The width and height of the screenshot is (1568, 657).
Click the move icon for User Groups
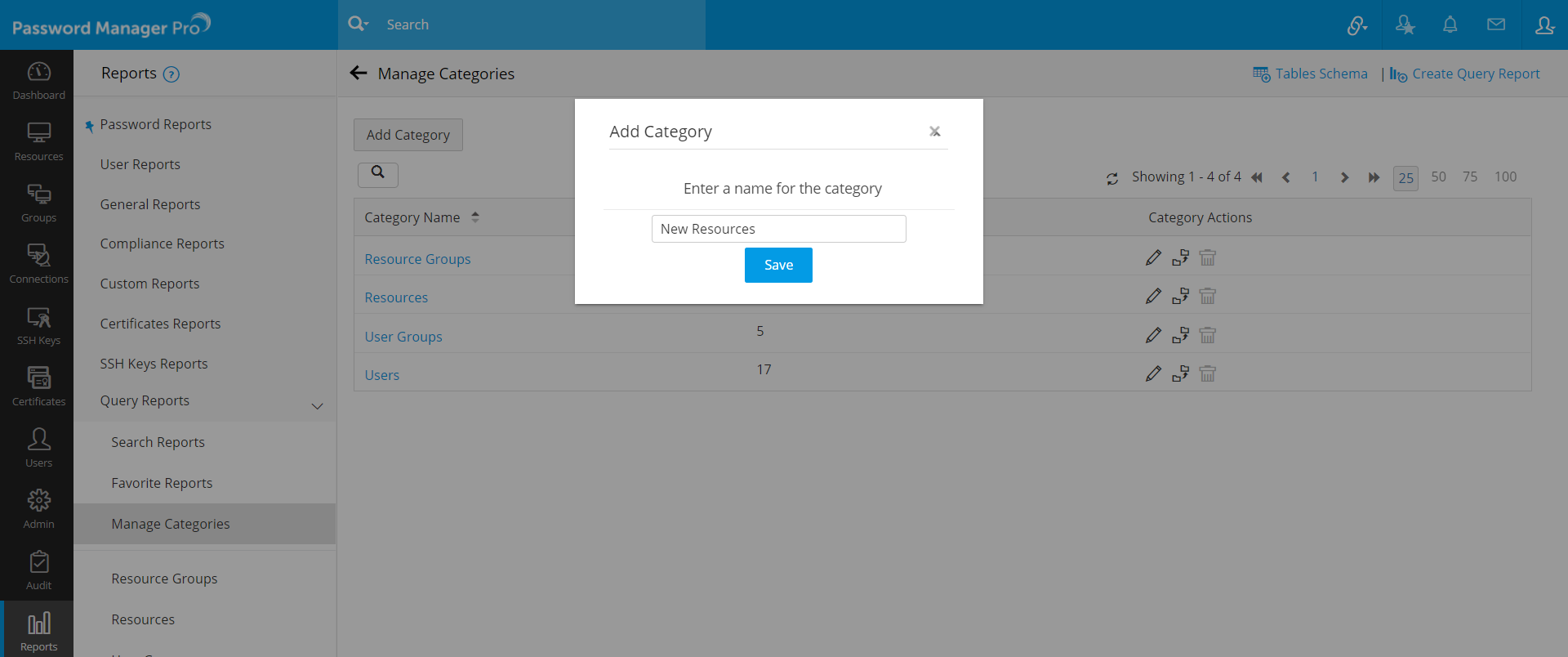coord(1180,335)
